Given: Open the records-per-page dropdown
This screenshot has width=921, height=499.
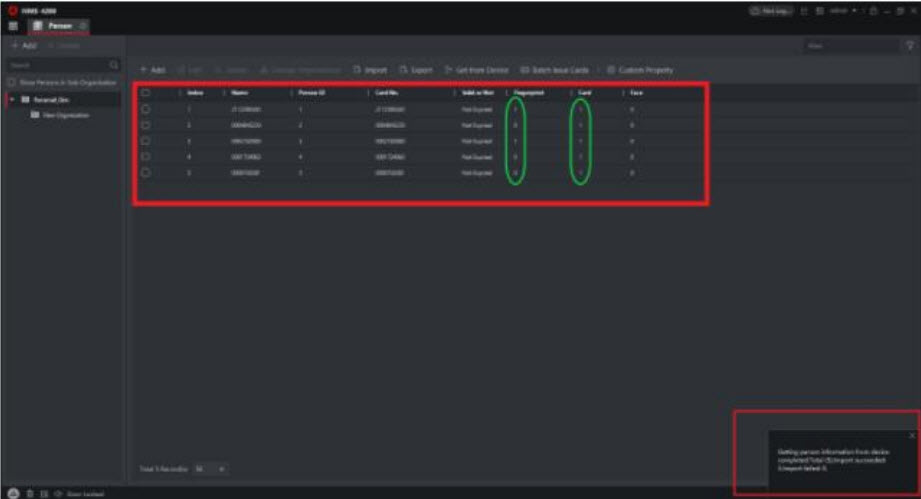Looking at the screenshot, I should tap(210, 468).
